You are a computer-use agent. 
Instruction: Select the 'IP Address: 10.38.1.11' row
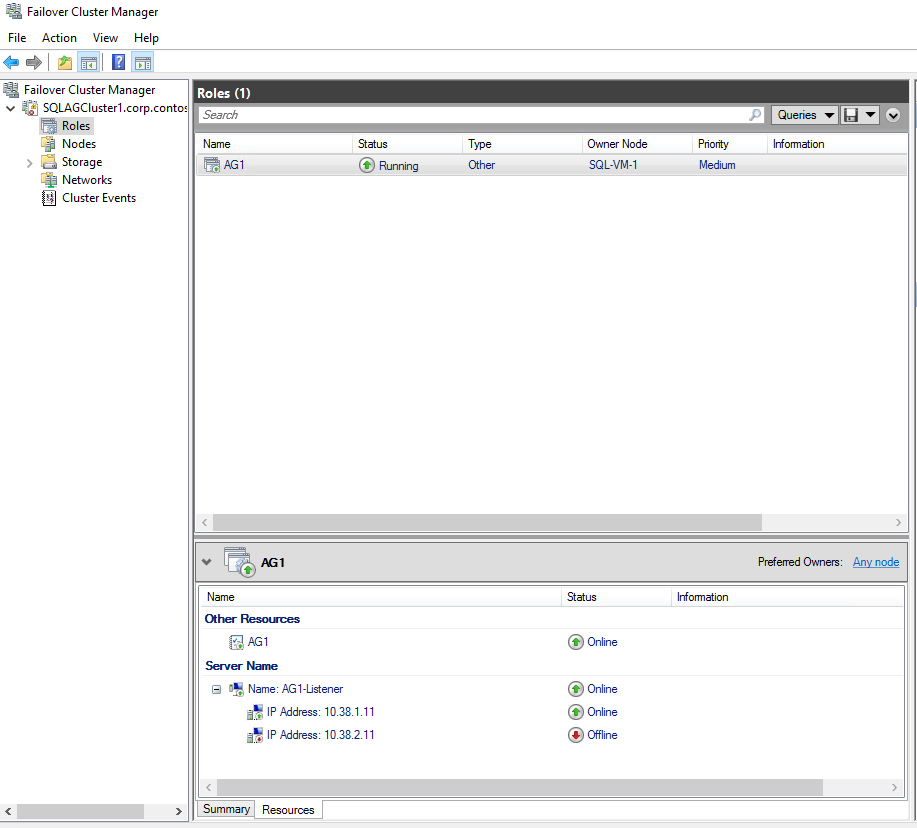point(551,712)
